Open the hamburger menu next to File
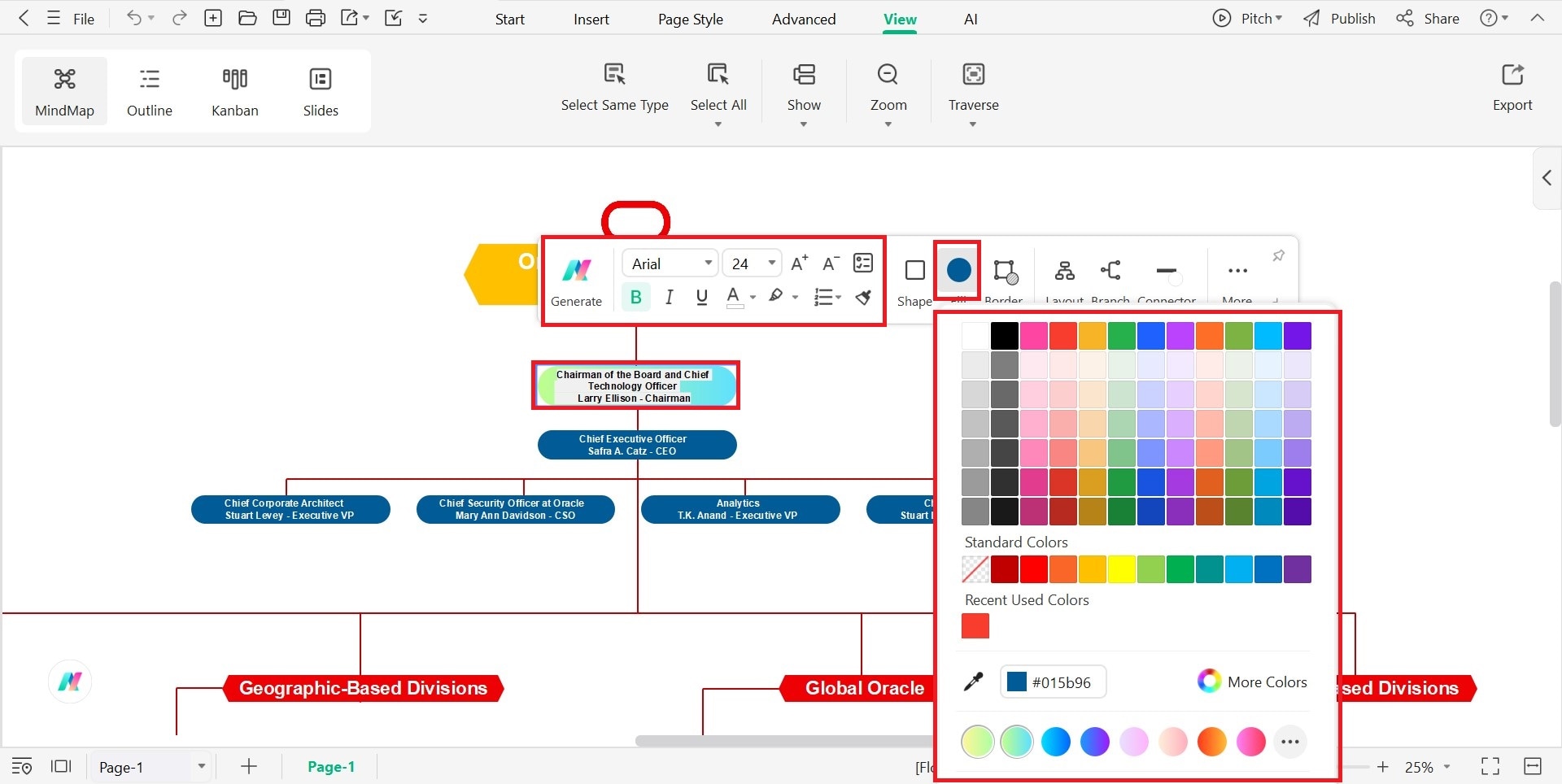The height and width of the screenshot is (784, 1562). click(x=54, y=18)
